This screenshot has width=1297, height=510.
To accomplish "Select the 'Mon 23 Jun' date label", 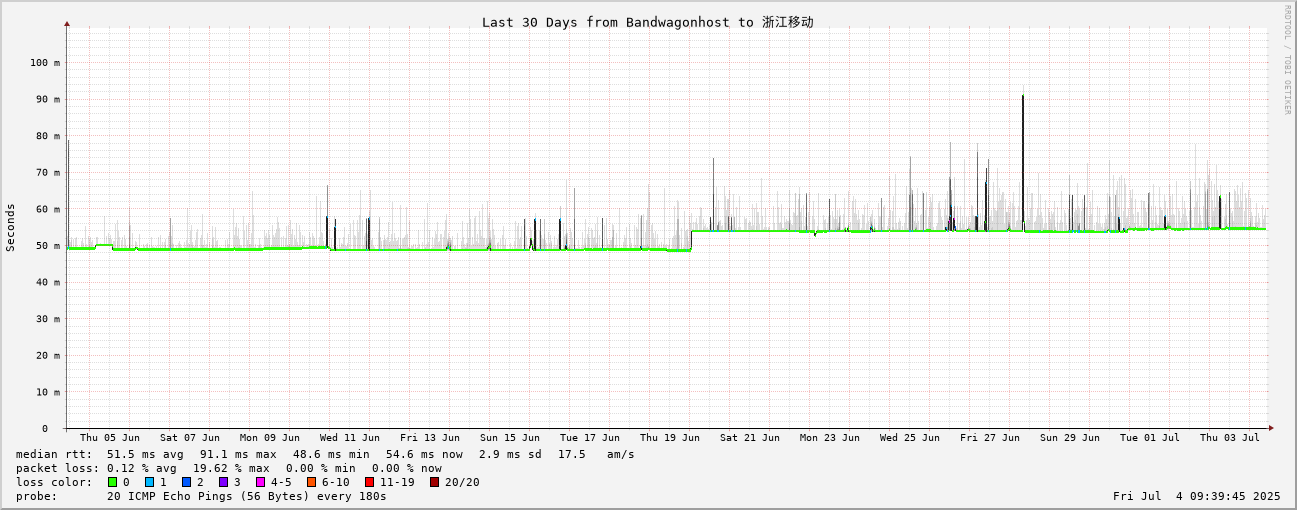I will coord(830,438).
